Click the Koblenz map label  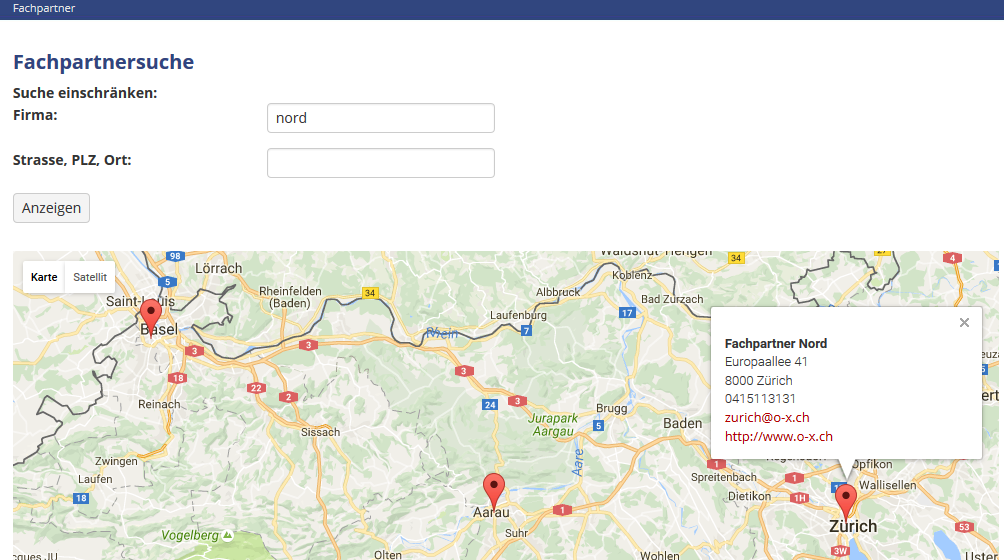pos(632,275)
